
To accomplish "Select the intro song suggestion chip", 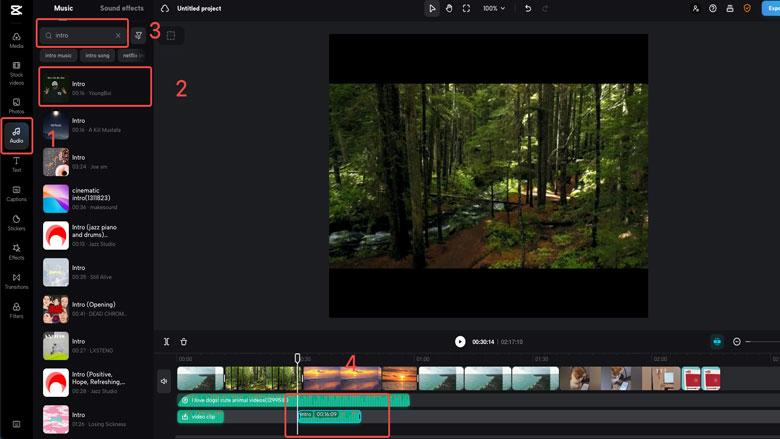I will tap(98, 56).
